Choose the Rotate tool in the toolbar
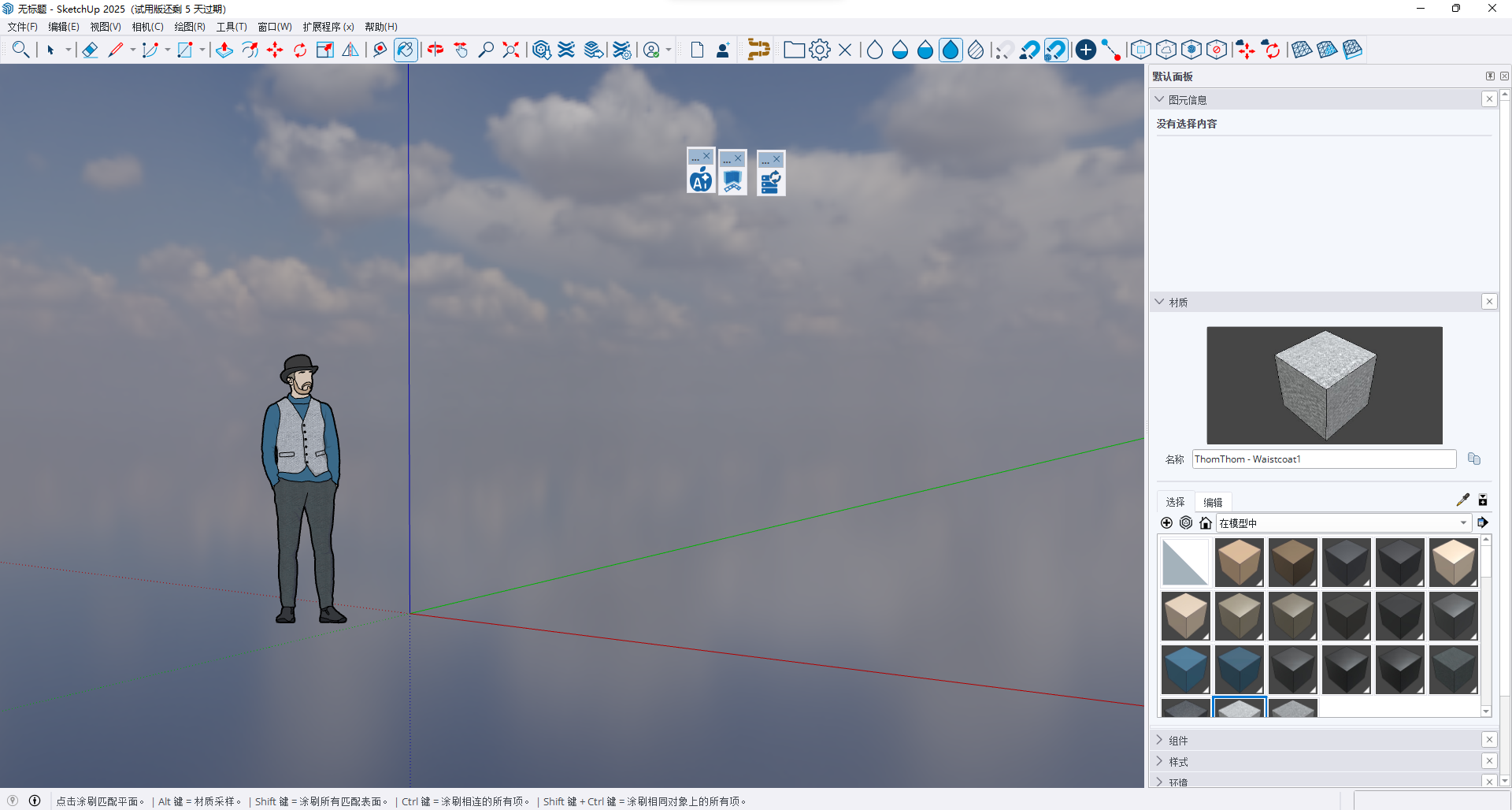Viewport: 1512px width, 810px height. click(300, 50)
